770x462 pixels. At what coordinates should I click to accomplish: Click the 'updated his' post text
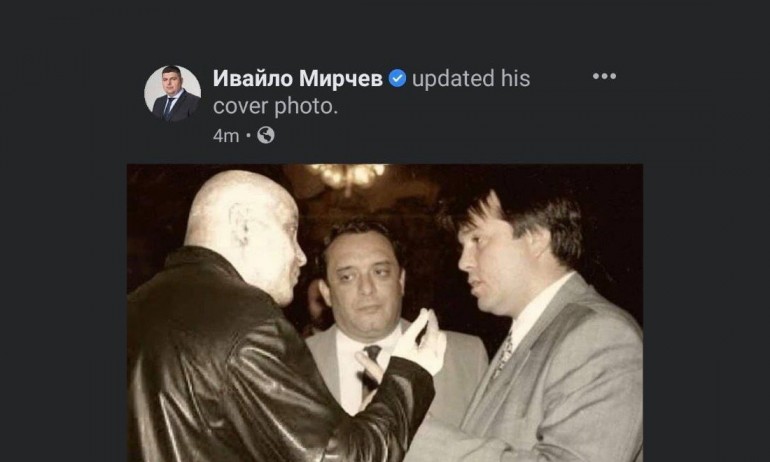pos(471,79)
